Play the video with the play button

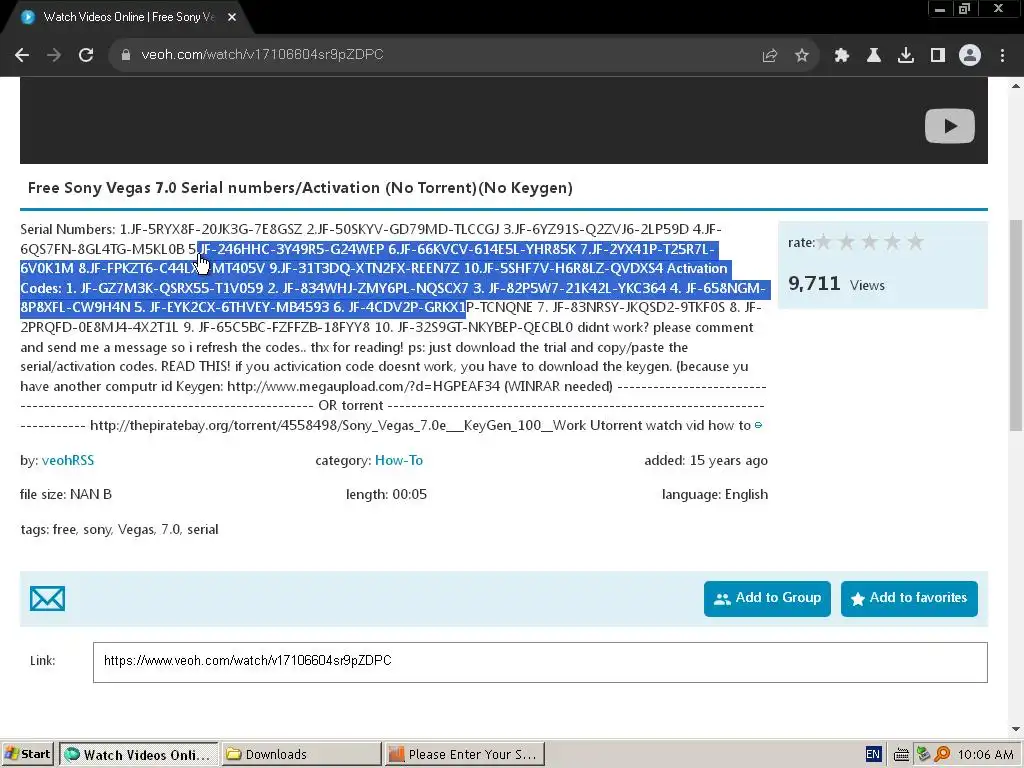pyautogui.click(x=950, y=125)
